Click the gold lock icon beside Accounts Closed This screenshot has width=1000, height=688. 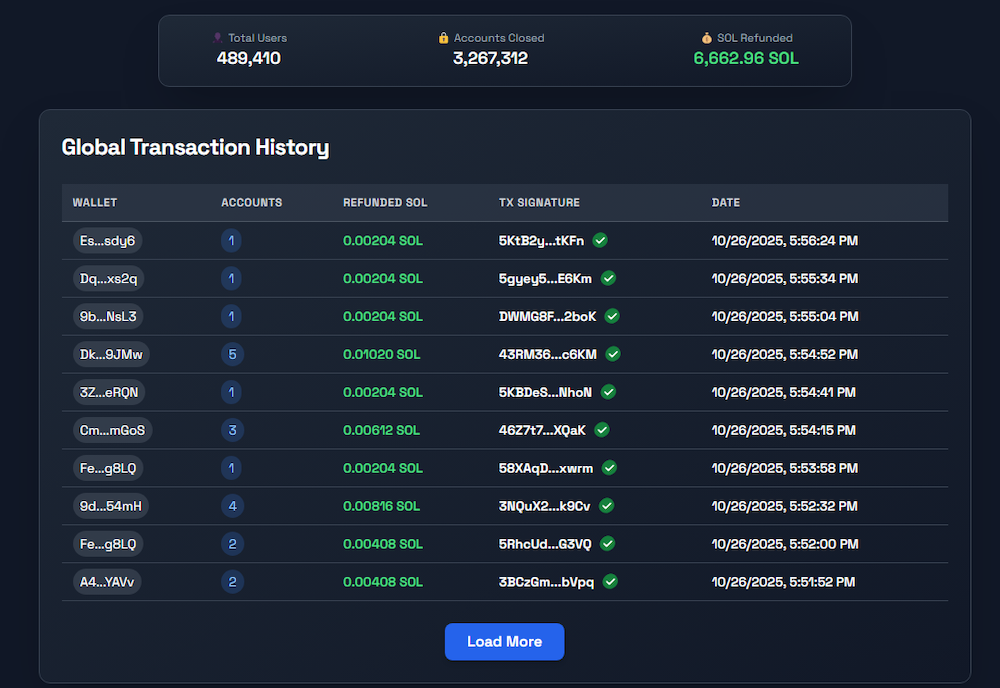(443, 37)
